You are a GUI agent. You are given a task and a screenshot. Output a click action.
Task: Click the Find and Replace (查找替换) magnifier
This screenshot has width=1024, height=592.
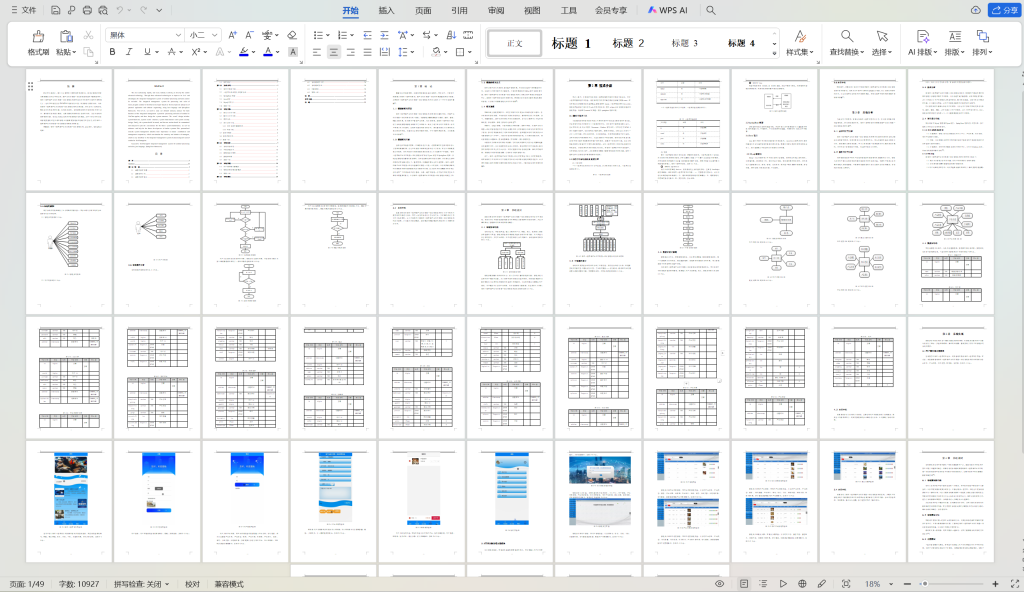coord(846,36)
